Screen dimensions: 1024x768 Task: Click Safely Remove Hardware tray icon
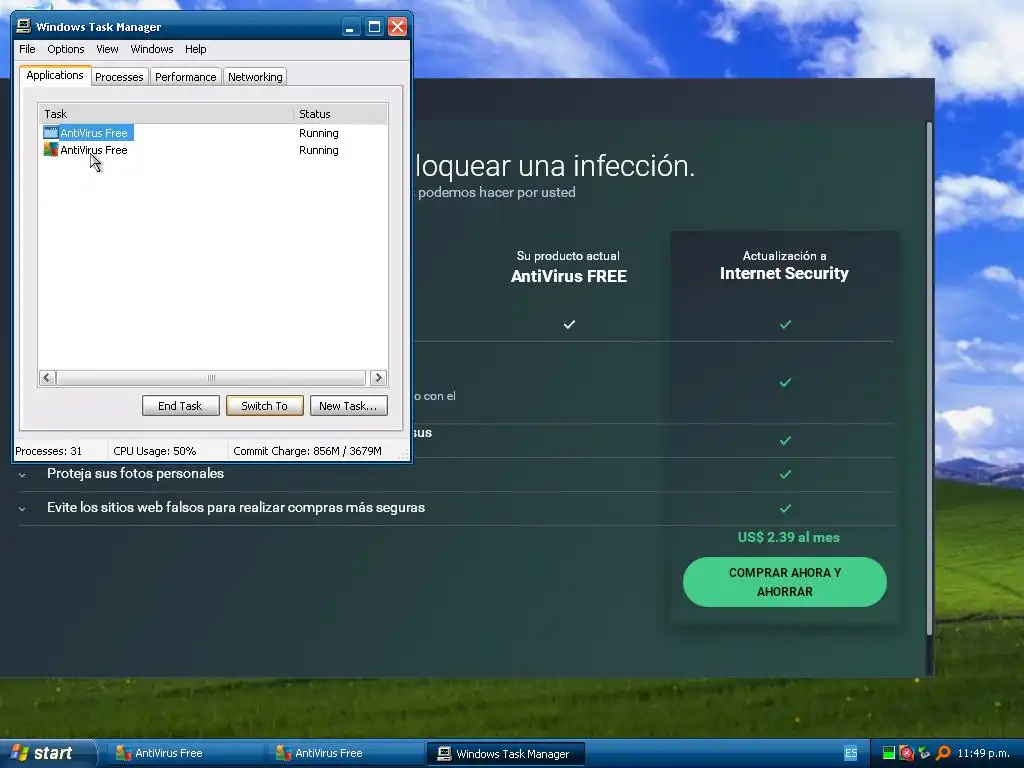[x=924, y=753]
